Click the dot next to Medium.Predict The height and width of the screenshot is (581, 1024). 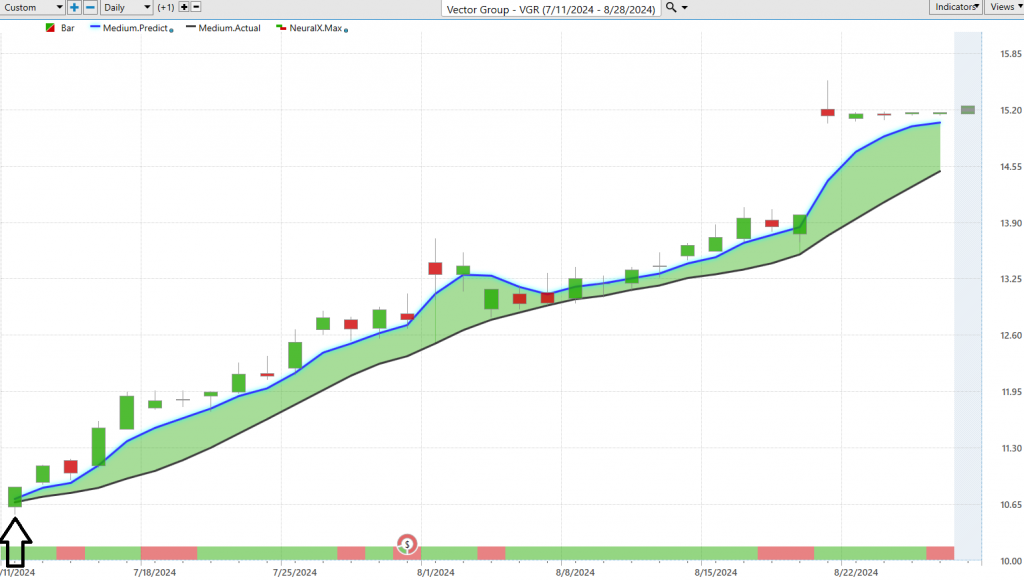tap(171, 30)
